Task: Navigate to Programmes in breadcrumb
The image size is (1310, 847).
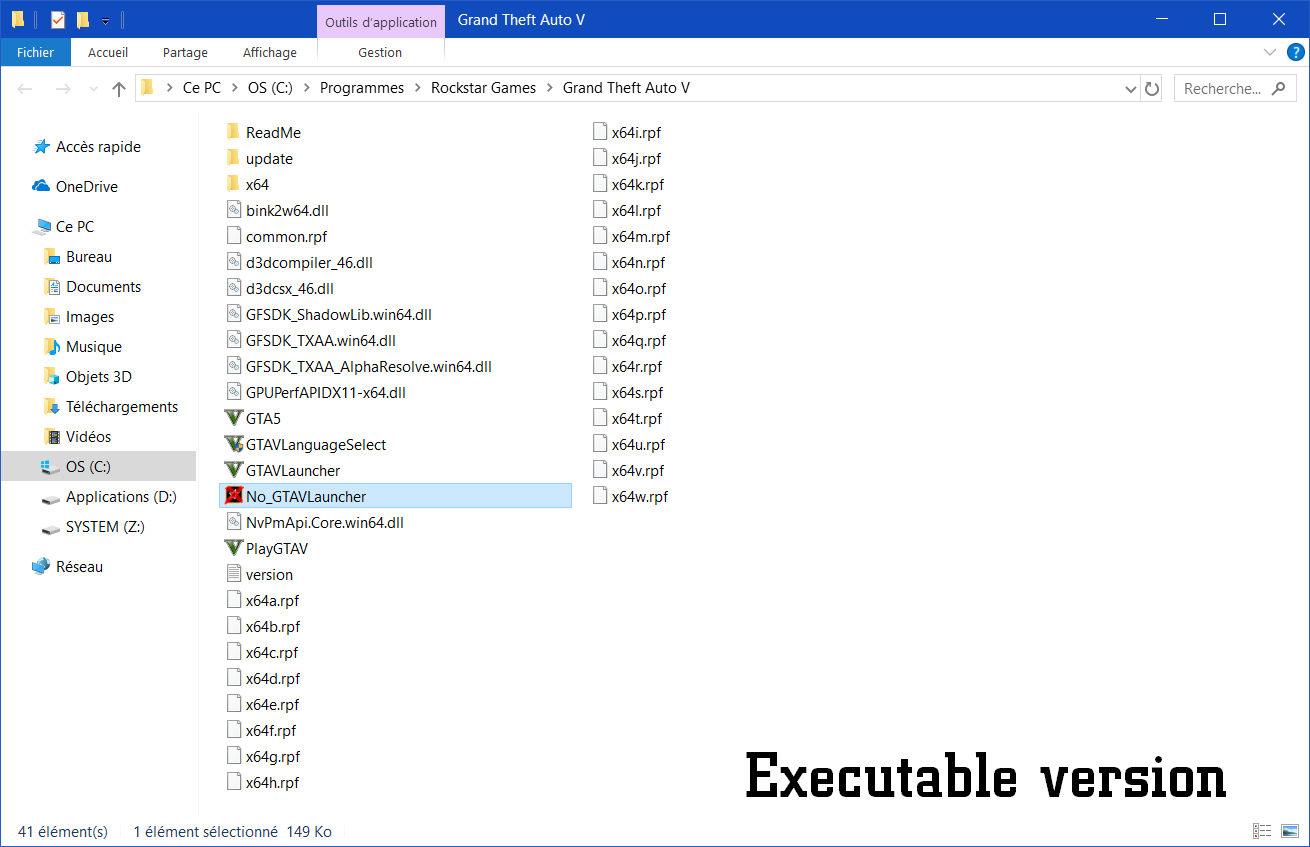Action: coord(362,88)
